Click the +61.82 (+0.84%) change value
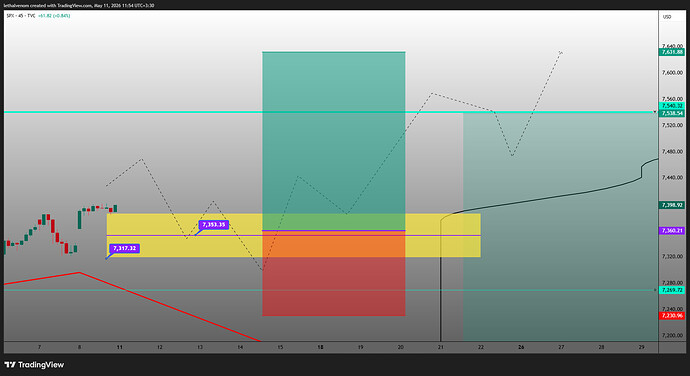The image size is (690, 376). coord(54,15)
